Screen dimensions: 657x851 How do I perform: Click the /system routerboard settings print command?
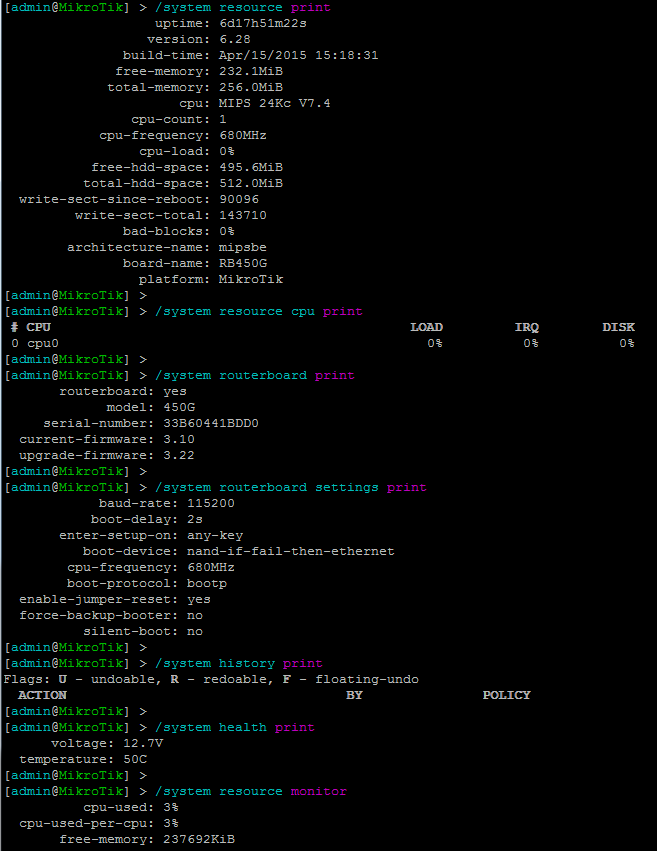point(291,487)
